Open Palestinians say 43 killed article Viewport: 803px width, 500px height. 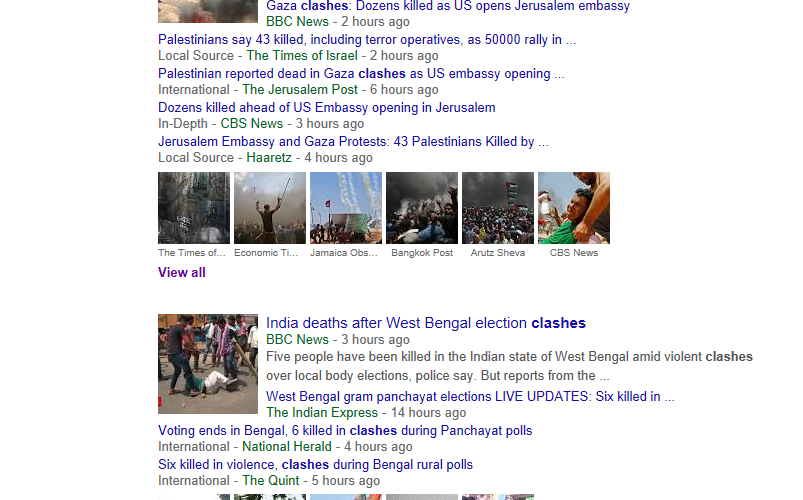click(x=367, y=39)
